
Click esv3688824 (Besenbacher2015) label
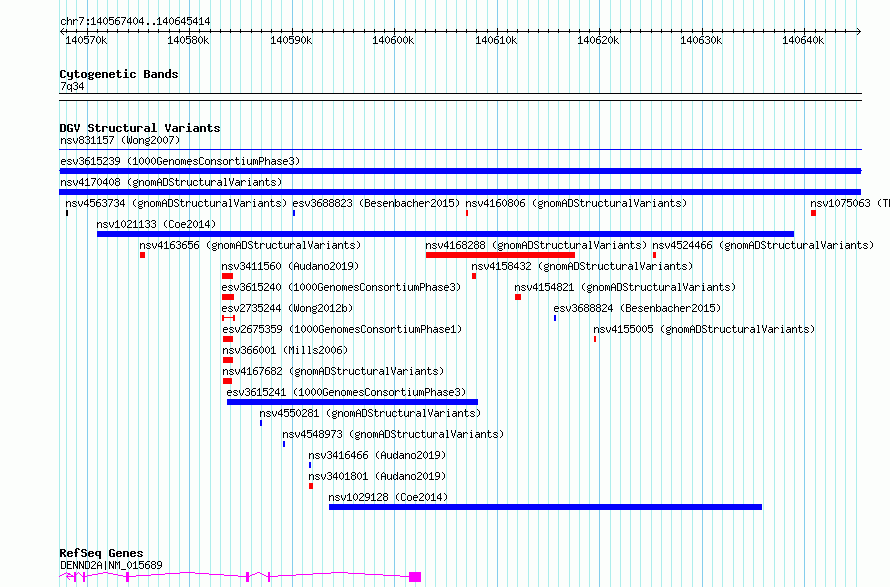click(x=637, y=308)
